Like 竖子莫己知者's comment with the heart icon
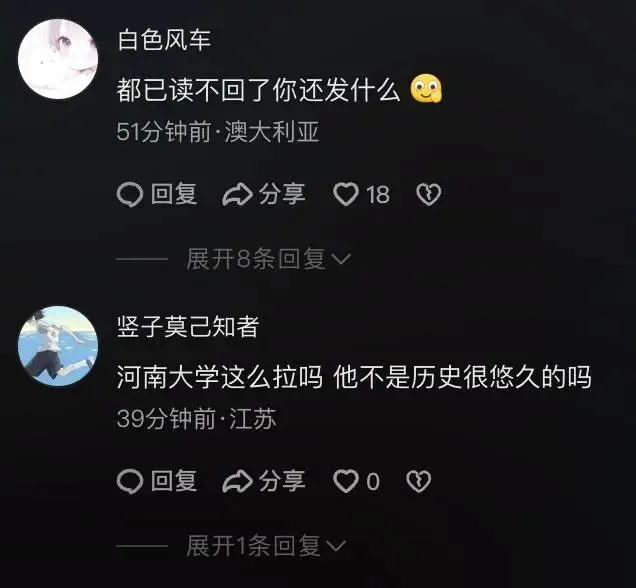636x588 pixels. pyautogui.click(x=346, y=481)
